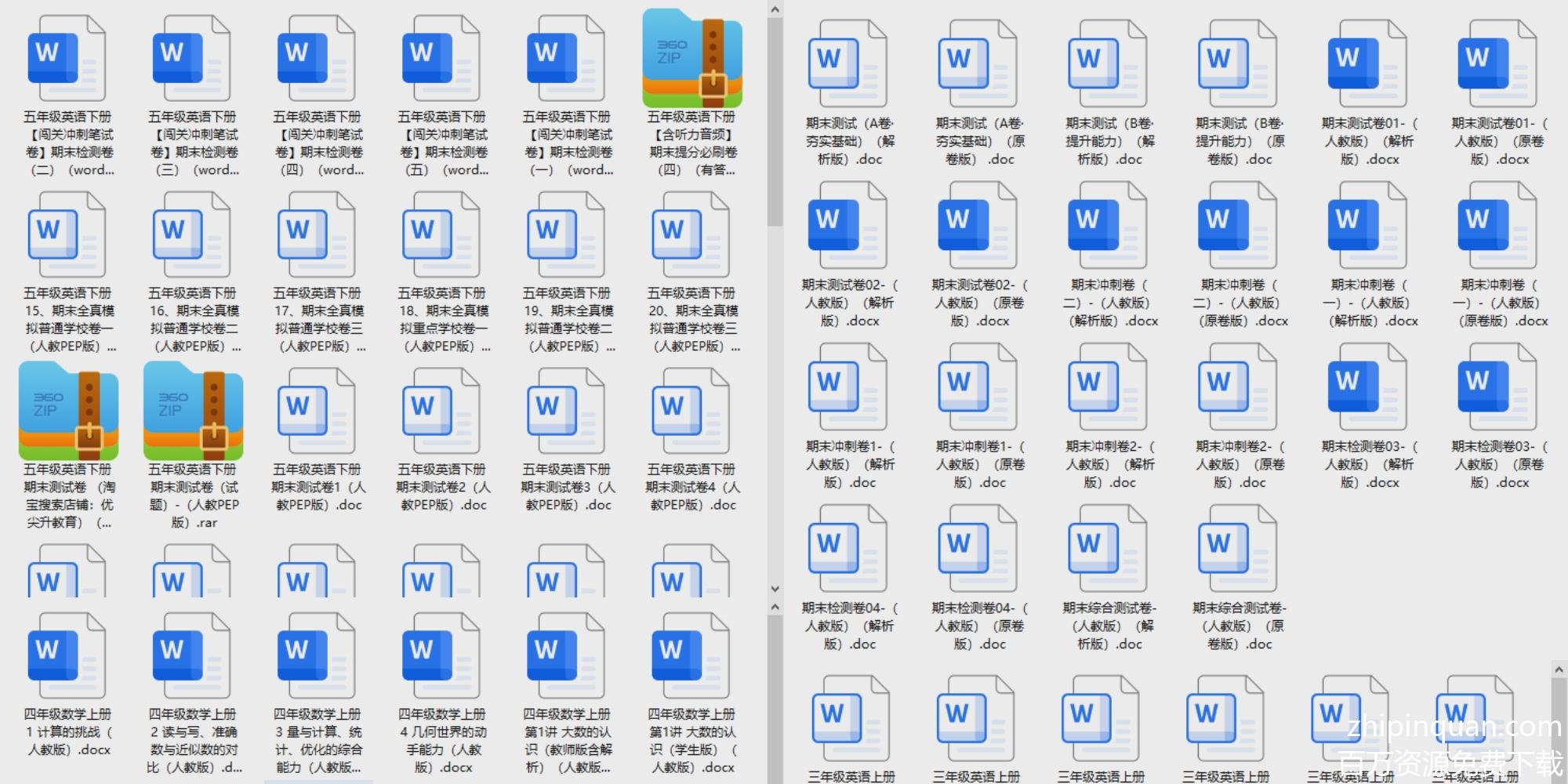The height and width of the screenshot is (784, 1568).
Task: Click the 期末检测卷04-（人教版）（解析版）.doc filename label
Action: pos(848,626)
